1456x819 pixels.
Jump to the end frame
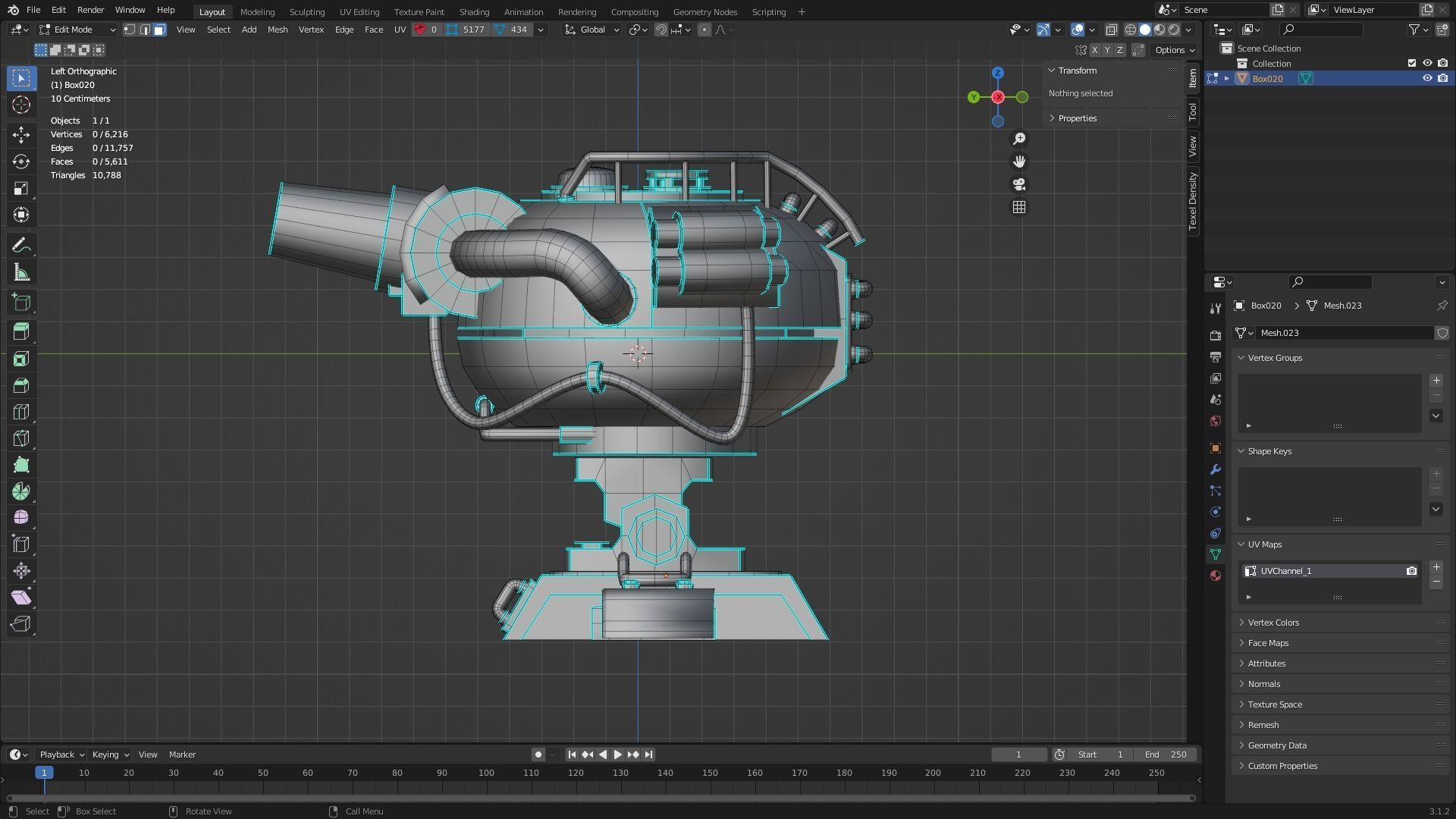[649, 755]
